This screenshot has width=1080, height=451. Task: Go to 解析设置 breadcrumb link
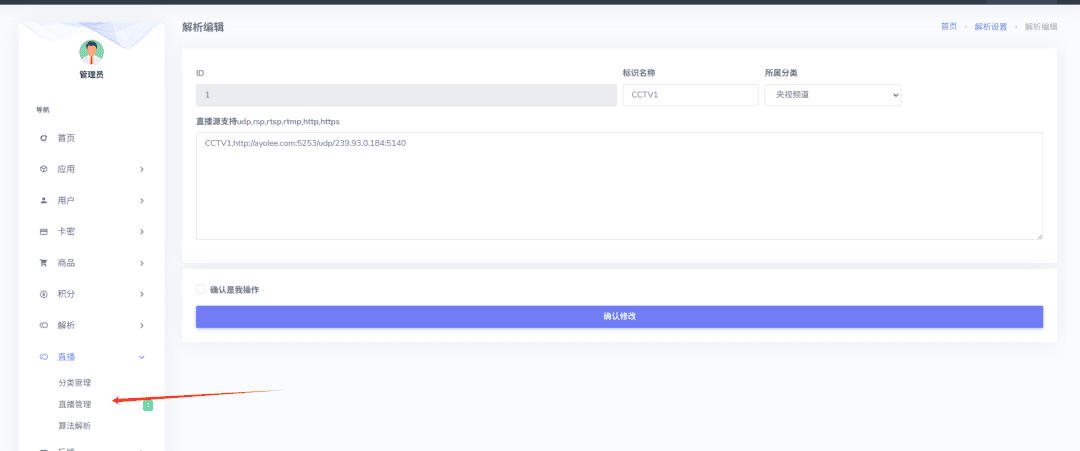tap(990, 27)
